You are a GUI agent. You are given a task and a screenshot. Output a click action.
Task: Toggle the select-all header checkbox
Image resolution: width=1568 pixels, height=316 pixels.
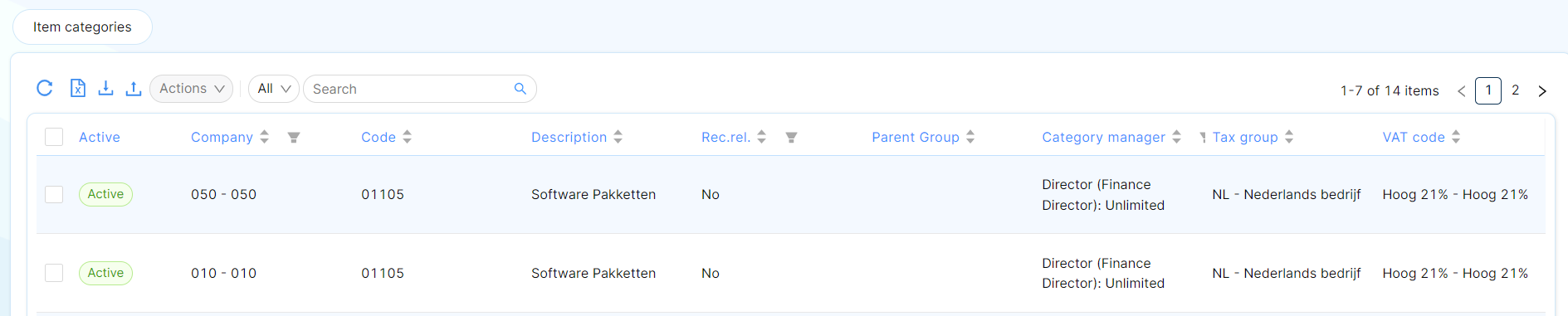[54, 137]
